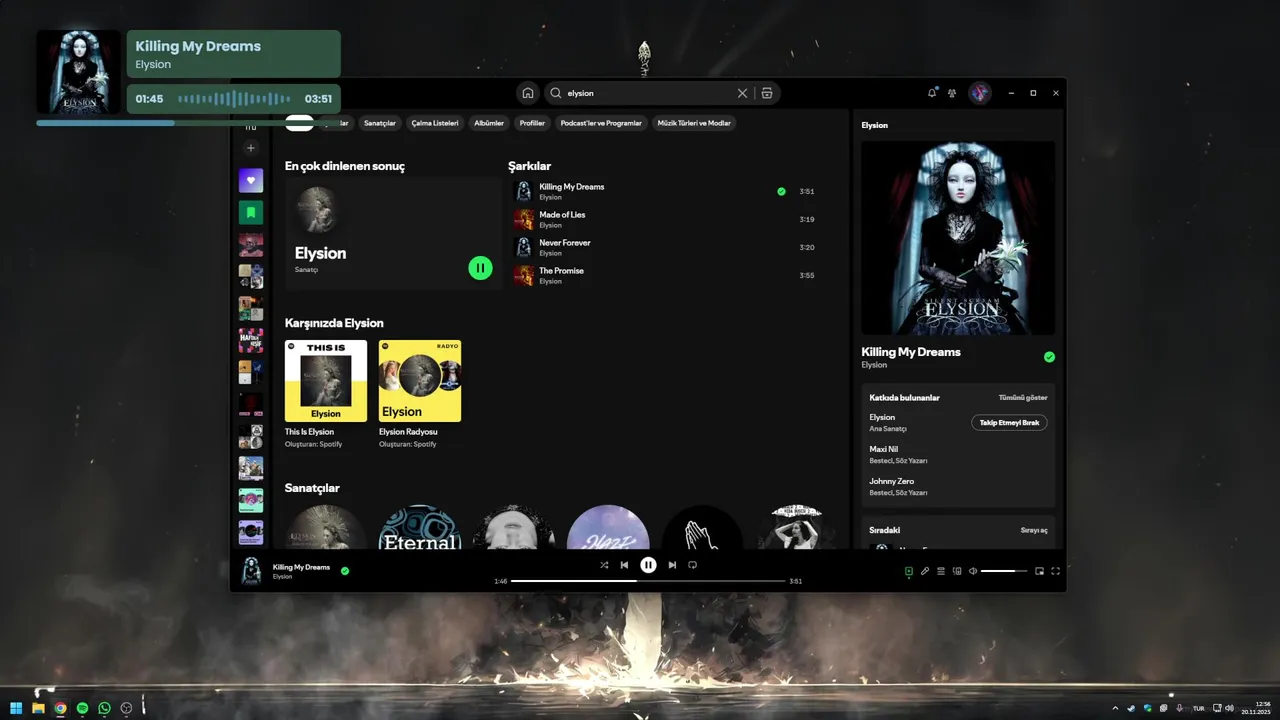Adjust the volume slider
The image size is (1280, 720).
pos(1004,571)
